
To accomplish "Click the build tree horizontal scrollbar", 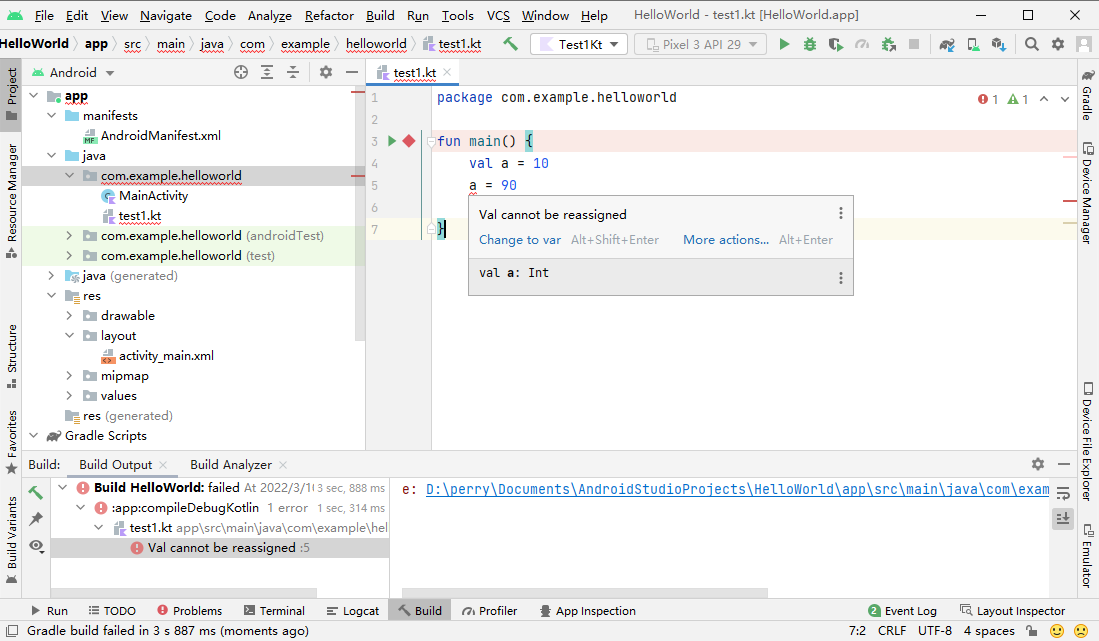I will pyautogui.click(x=184, y=593).
